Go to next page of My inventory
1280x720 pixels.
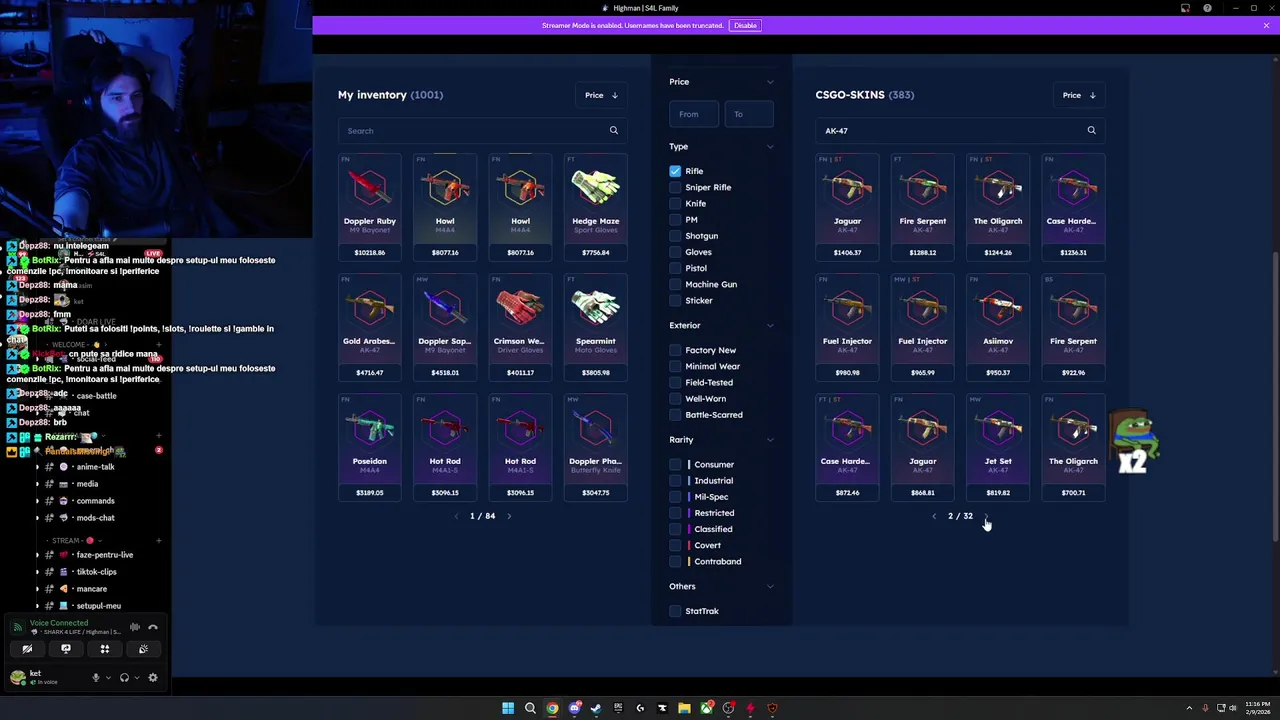pos(509,516)
